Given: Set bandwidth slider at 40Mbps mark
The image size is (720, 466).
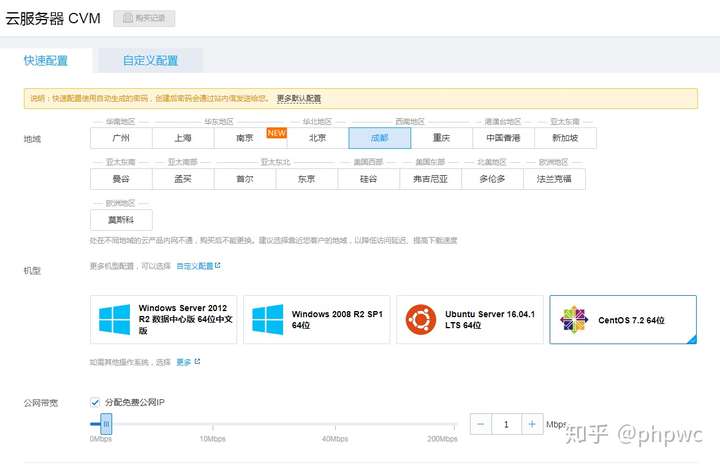Looking at the screenshot, I should point(335,425).
